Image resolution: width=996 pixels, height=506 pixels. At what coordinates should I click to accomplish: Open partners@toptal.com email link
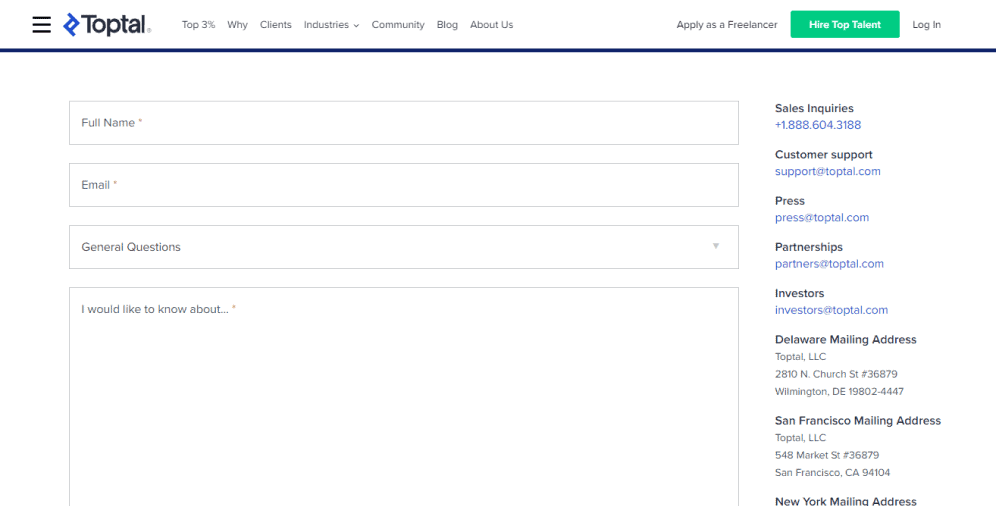click(829, 263)
